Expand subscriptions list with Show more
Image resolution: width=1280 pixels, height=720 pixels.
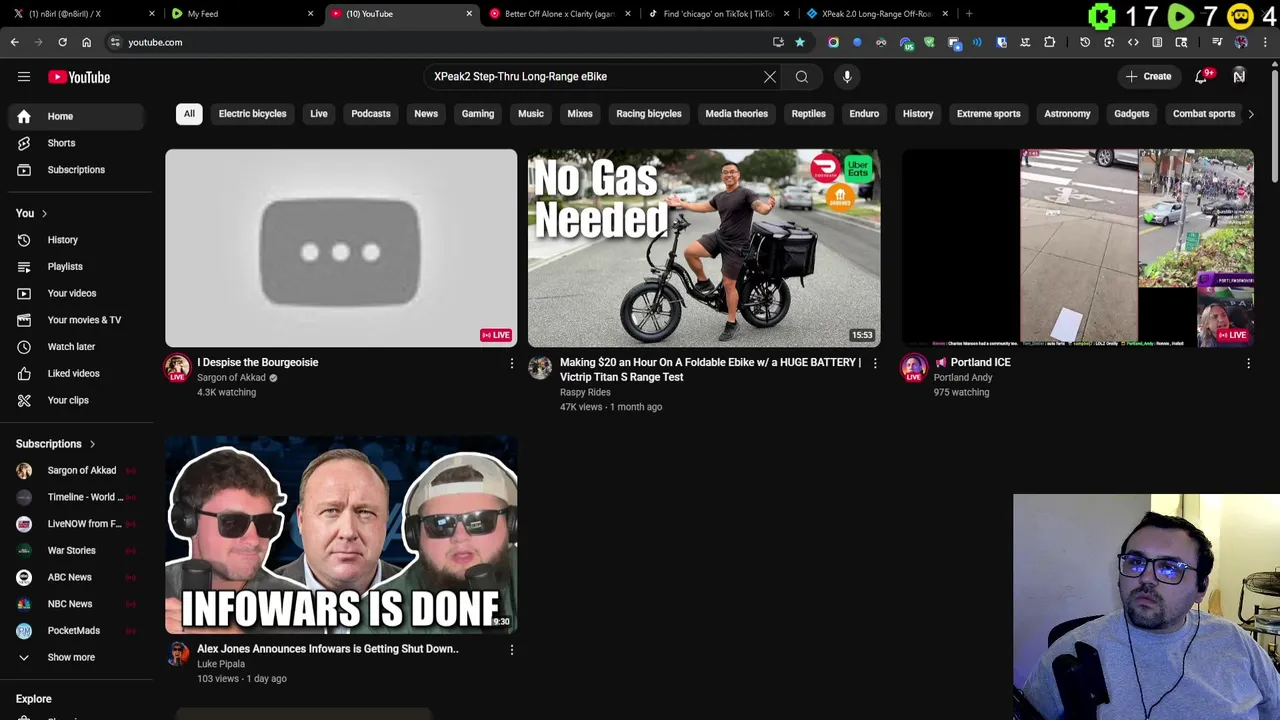click(x=78, y=657)
